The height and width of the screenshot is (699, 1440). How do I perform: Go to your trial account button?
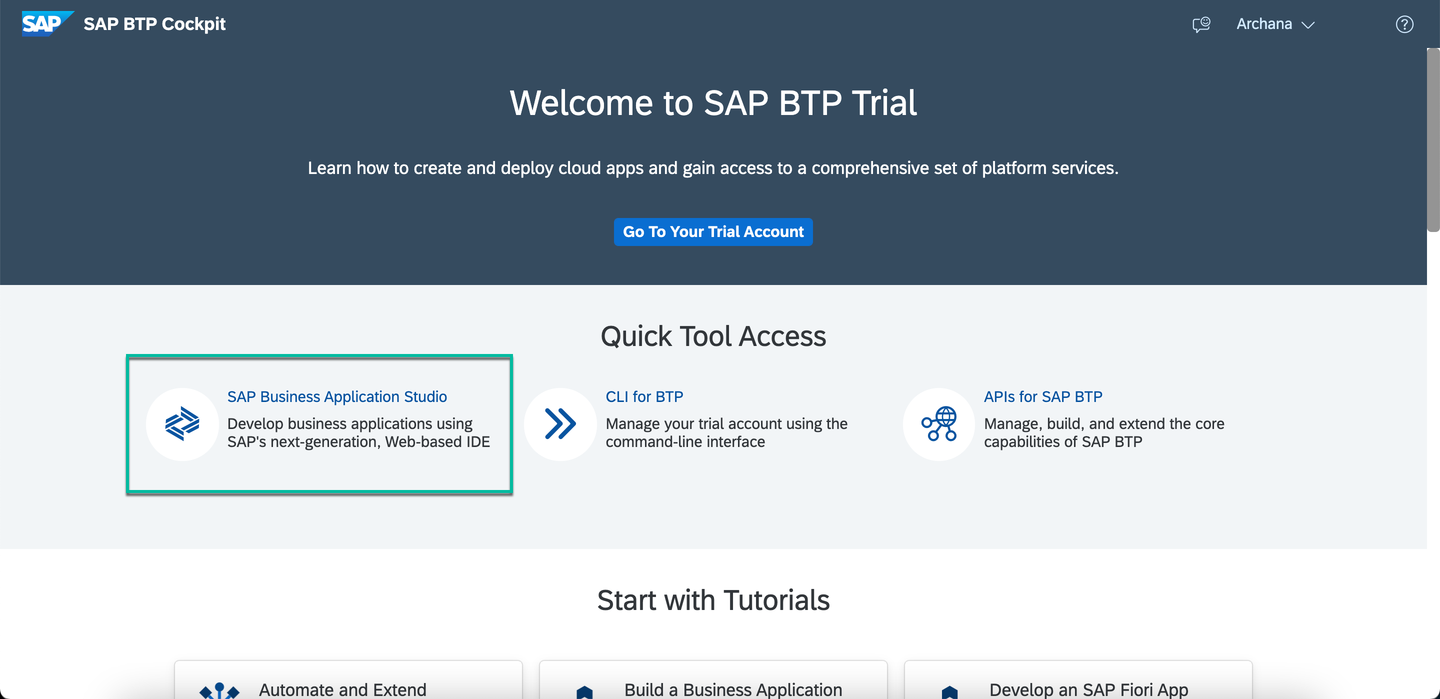[x=713, y=231]
